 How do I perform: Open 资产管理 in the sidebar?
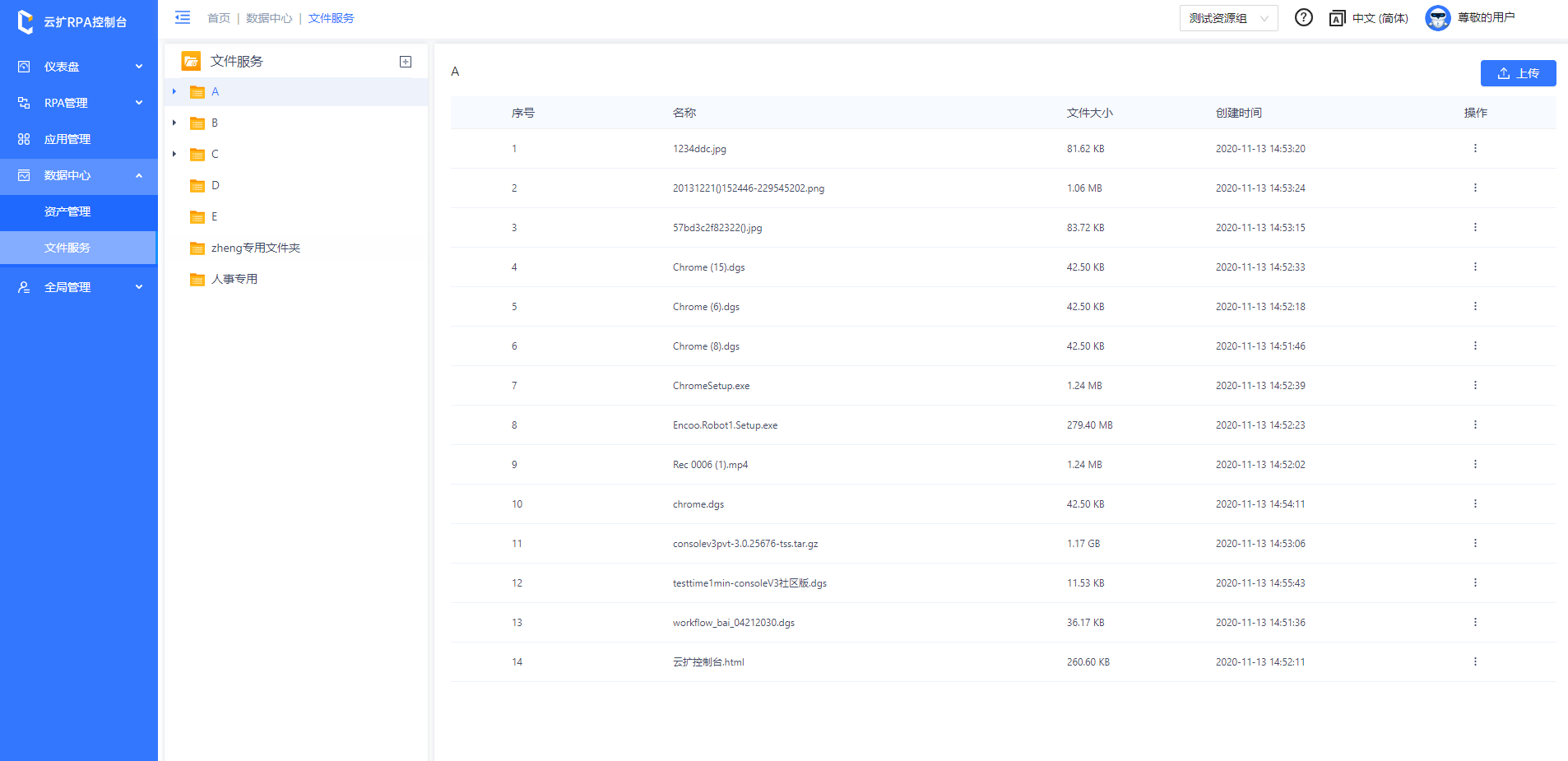(67, 211)
